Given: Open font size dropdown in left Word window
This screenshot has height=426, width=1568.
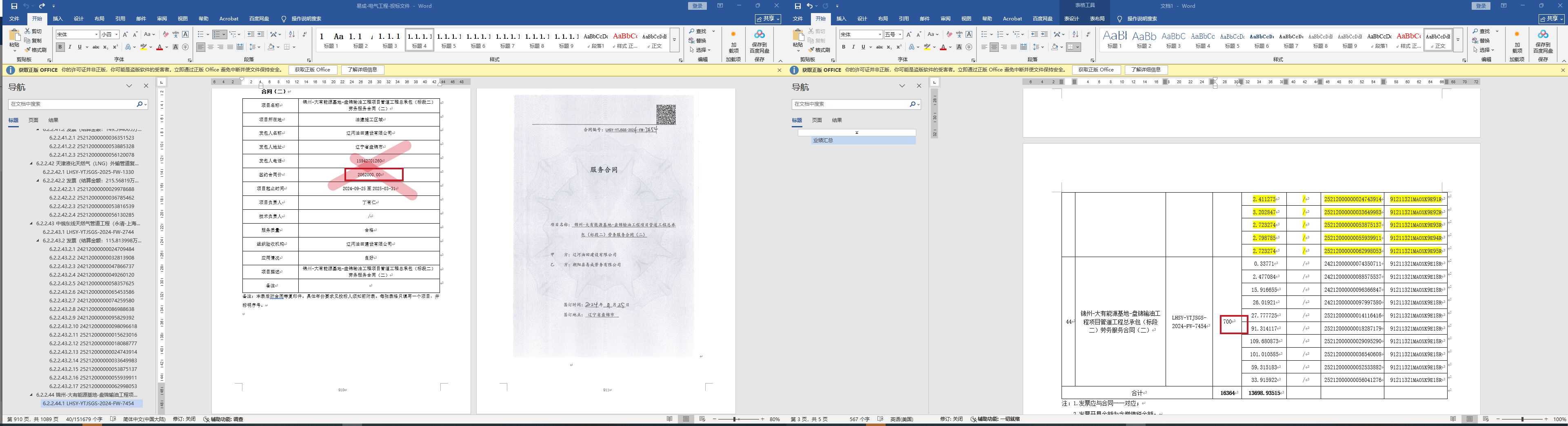Looking at the screenshot, I should pyautogui.click(x=116, y=35).
